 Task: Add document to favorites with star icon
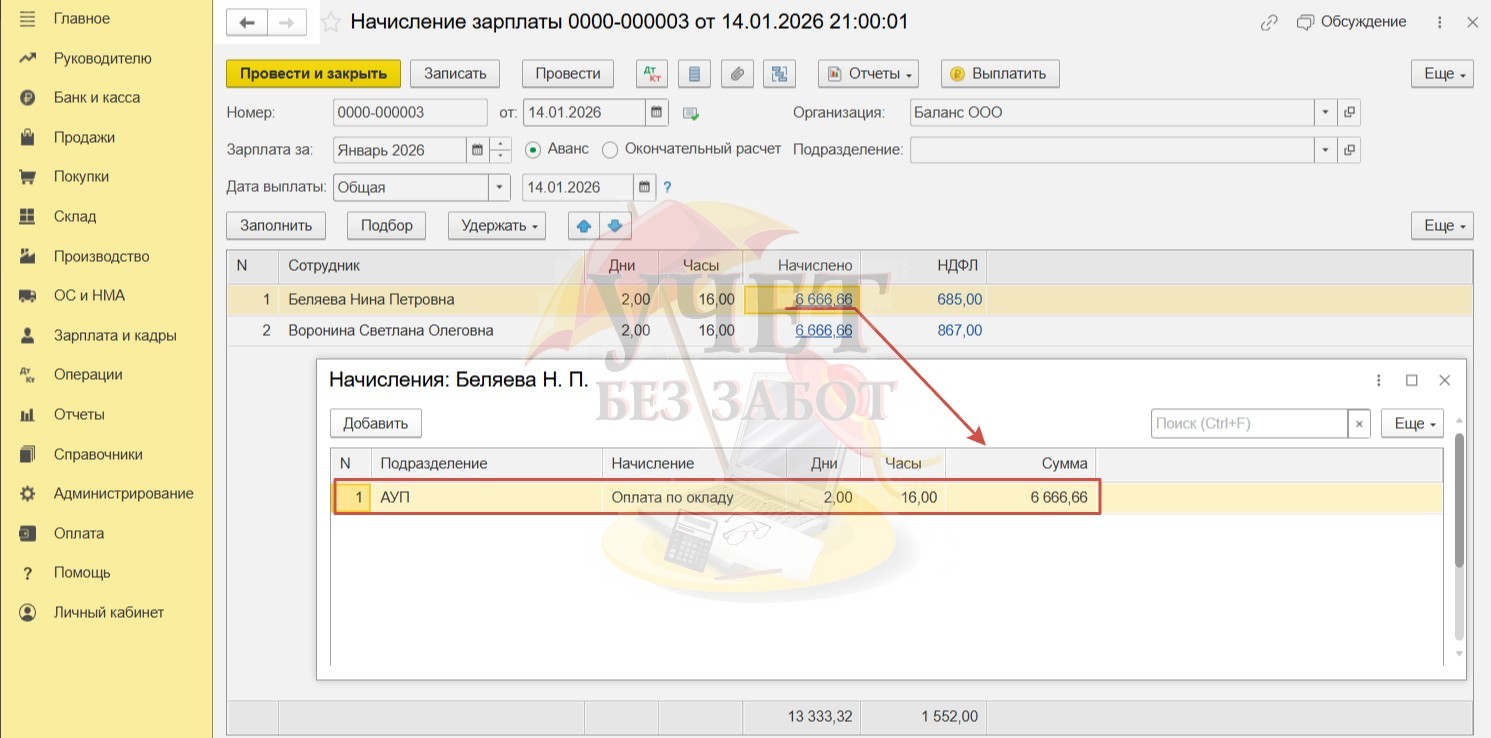331,22
